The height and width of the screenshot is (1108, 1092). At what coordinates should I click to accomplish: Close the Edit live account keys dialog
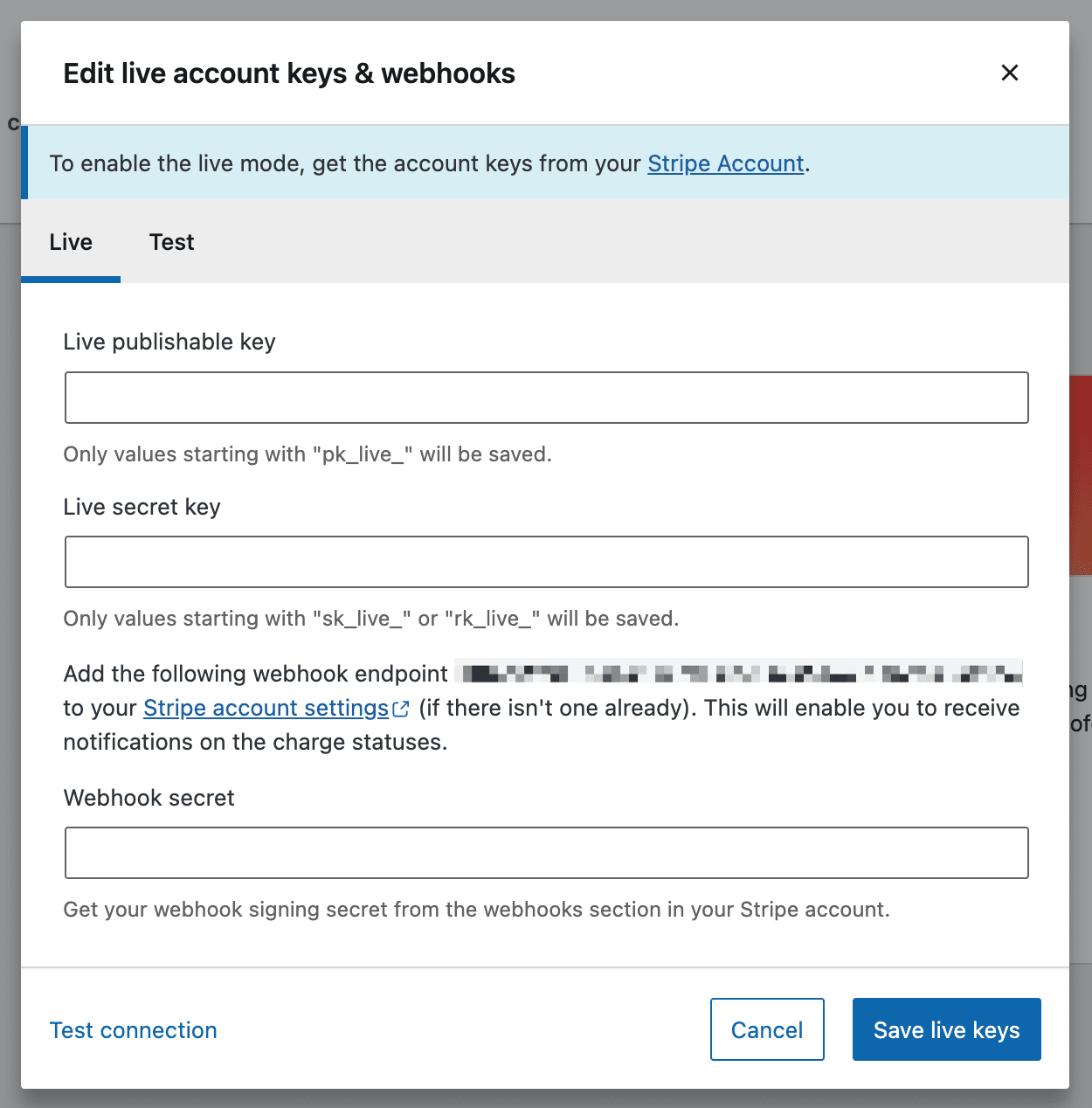click(1009, 73)
